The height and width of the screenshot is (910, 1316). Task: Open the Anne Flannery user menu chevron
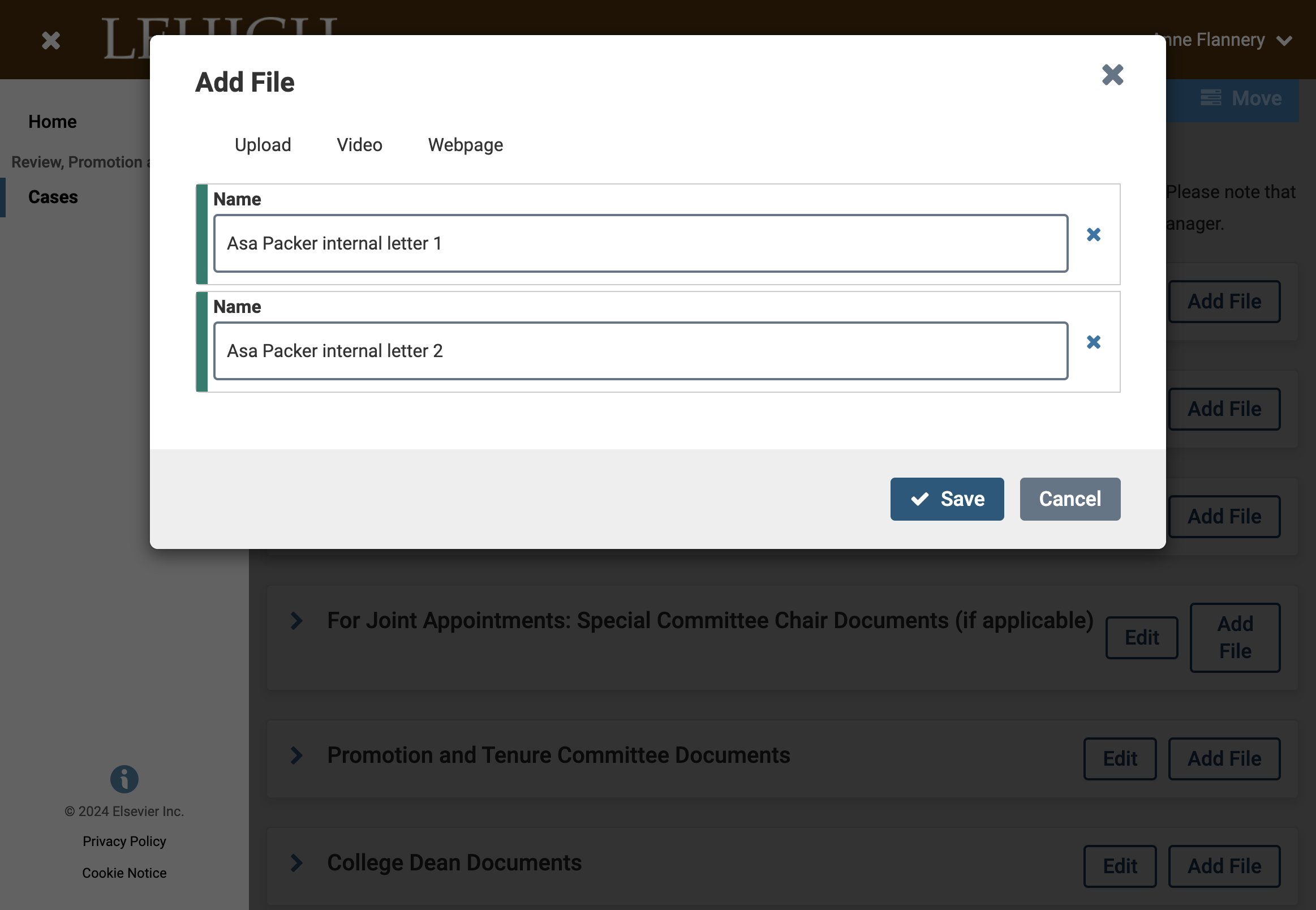coord(1284,41)
